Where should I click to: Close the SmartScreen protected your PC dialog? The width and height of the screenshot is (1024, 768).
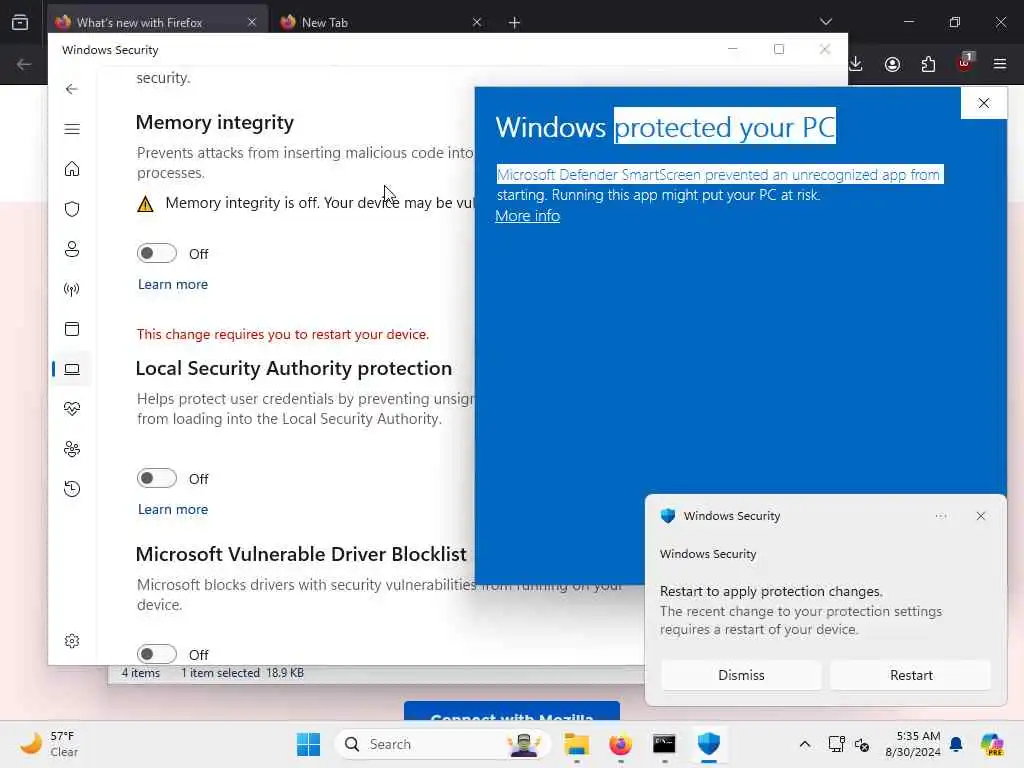click(984, 103)
